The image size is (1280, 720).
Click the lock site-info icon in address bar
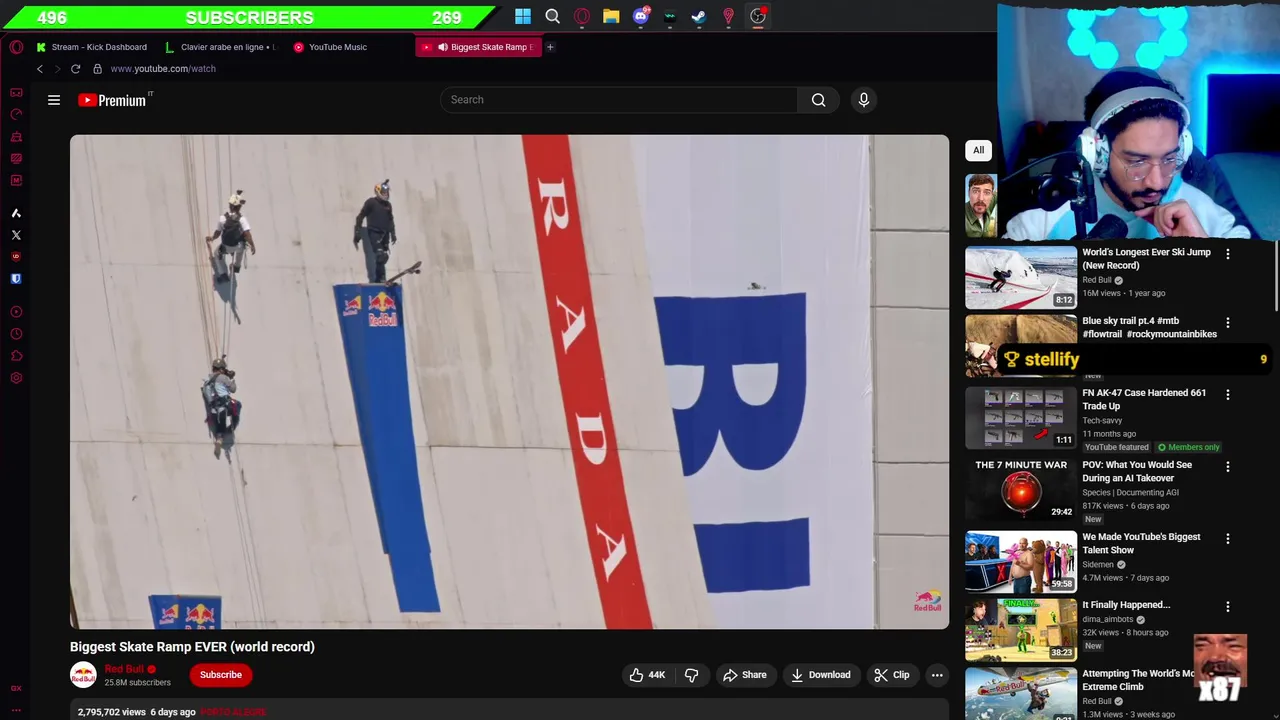[x=97, y=69]
